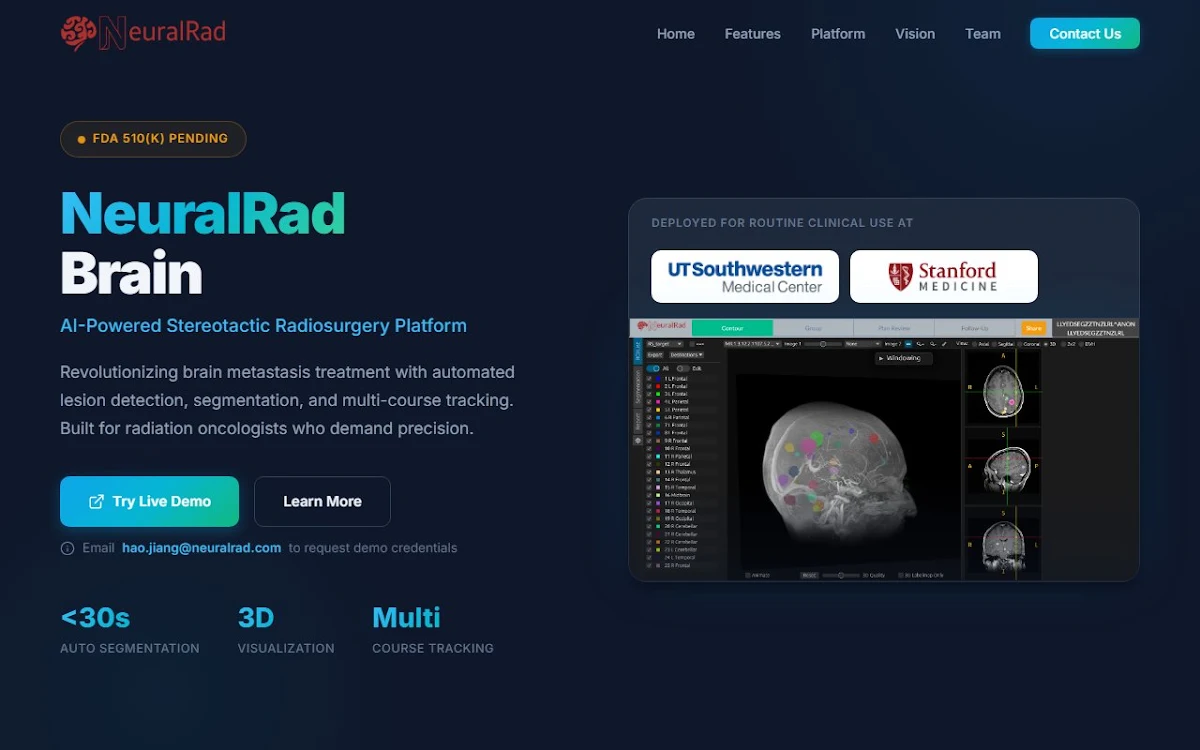The height and width of the screenshot is (750, 1200).
Task: Select the pencil tool icon in app toolbar
Action: pos(944,344)
